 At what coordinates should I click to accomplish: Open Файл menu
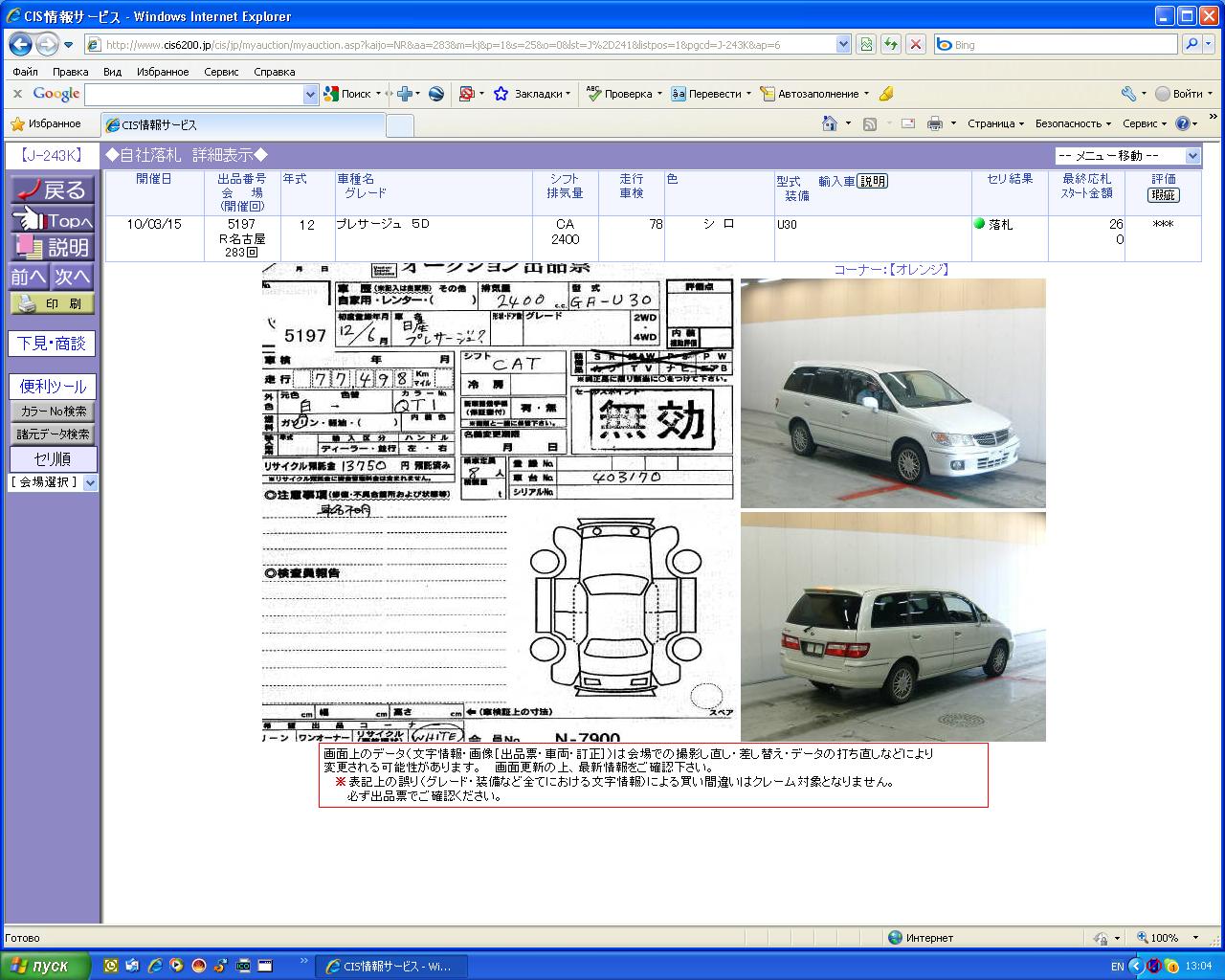(x=26, y=72)
